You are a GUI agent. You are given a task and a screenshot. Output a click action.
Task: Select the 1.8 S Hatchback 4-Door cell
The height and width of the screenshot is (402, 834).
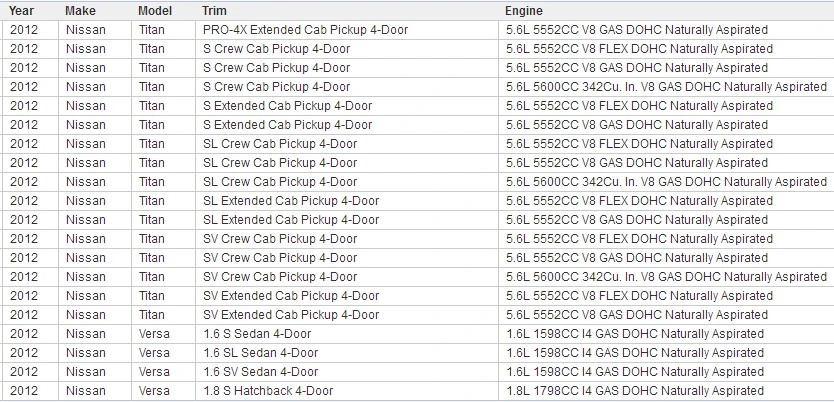point(347,391)
